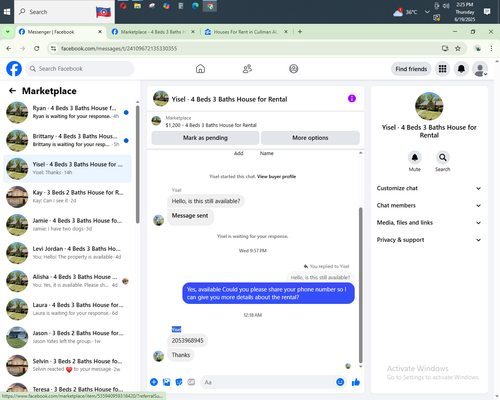Open Microsoft Edge from the taskbar
This screenshot has width=500, height=400.
point(195,6)
